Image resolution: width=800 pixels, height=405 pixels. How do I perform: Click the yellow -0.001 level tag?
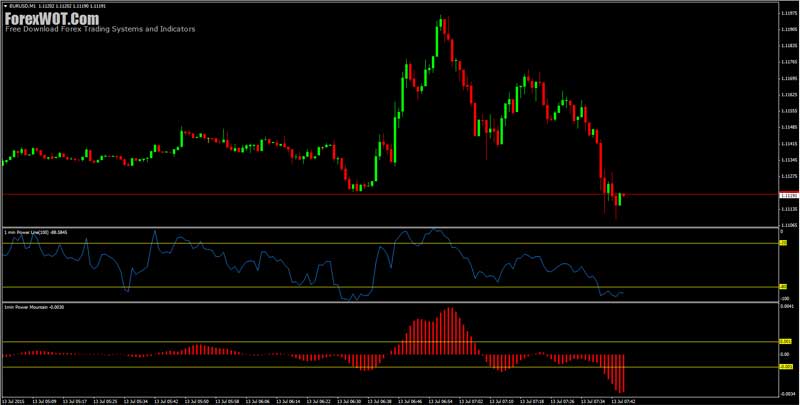coord(786,367)
